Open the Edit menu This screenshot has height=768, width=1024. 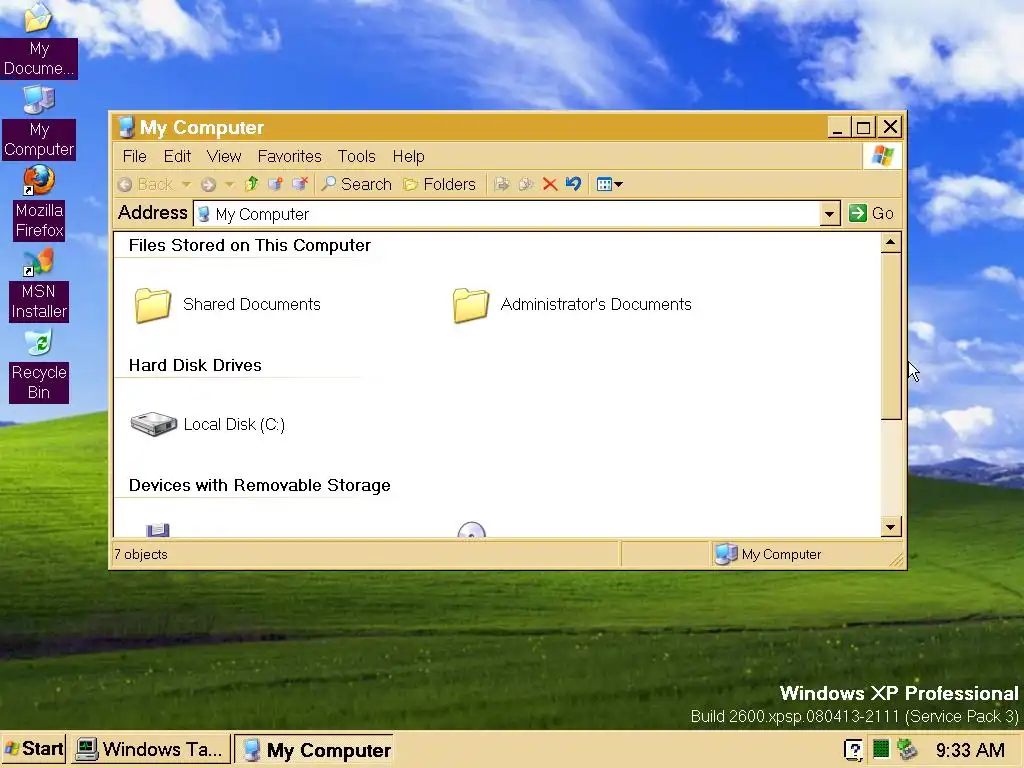(x=177, y=156)
